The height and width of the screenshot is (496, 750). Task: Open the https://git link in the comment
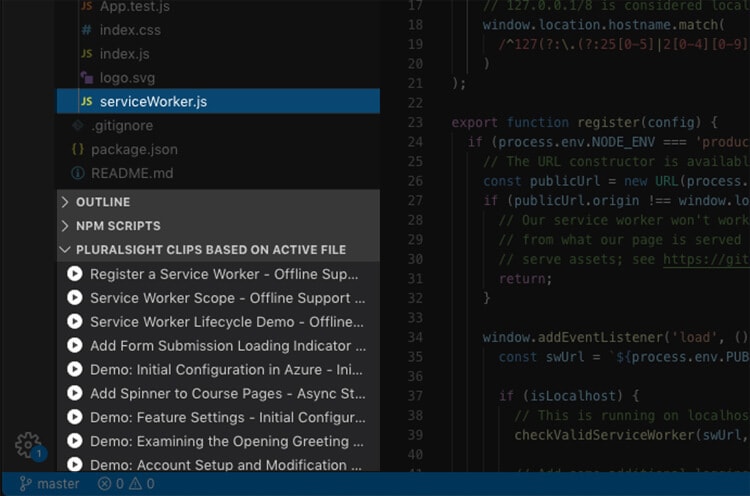coord(706,259)
